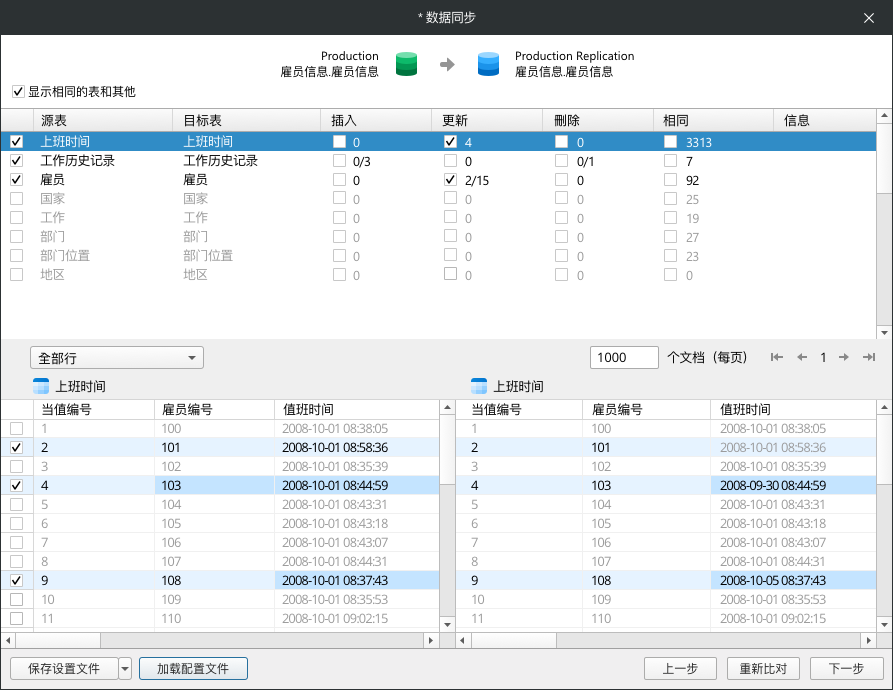Jump to last page of records
Screen dimensions: 893x690
(869, 358)
